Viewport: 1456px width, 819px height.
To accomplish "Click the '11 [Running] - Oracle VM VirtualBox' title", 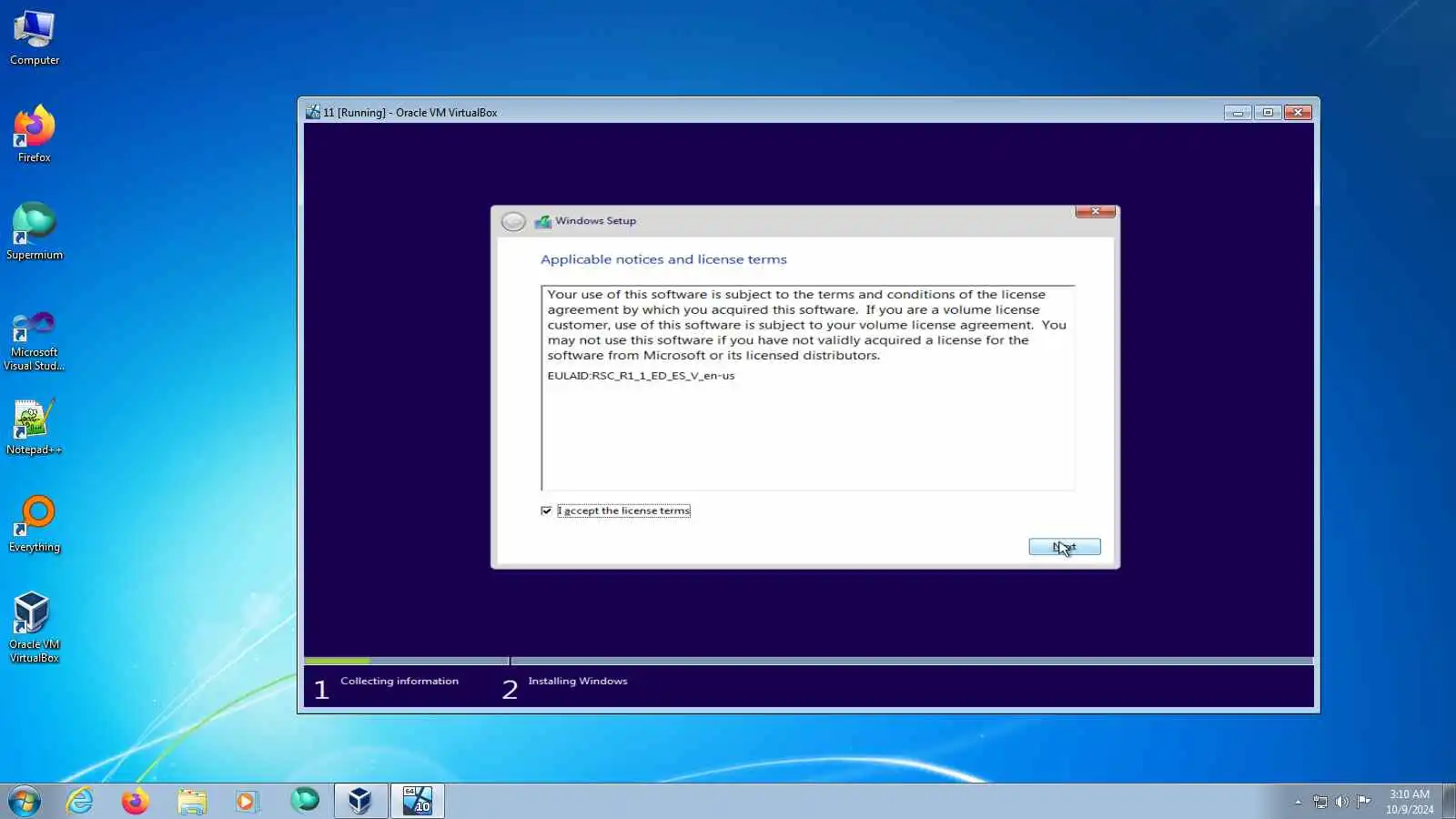I will coord(410,113).
